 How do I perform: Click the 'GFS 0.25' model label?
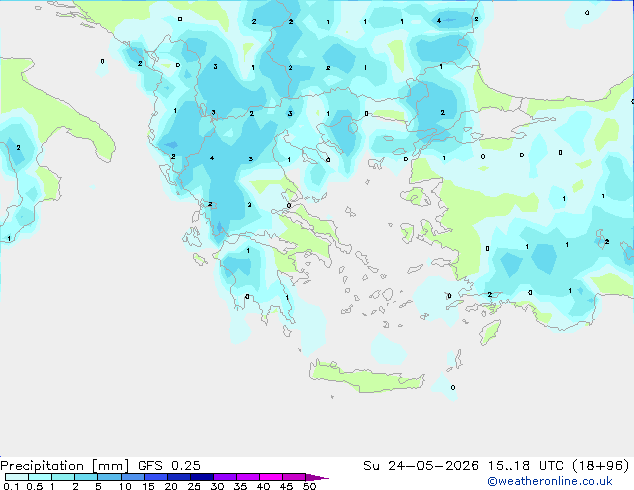pyautogui.click(x=169, y=465)
